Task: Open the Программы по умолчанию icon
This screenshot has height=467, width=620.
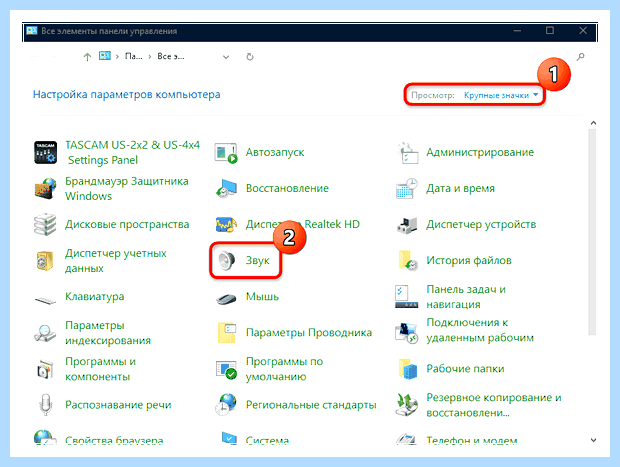Action: (226, 369)
